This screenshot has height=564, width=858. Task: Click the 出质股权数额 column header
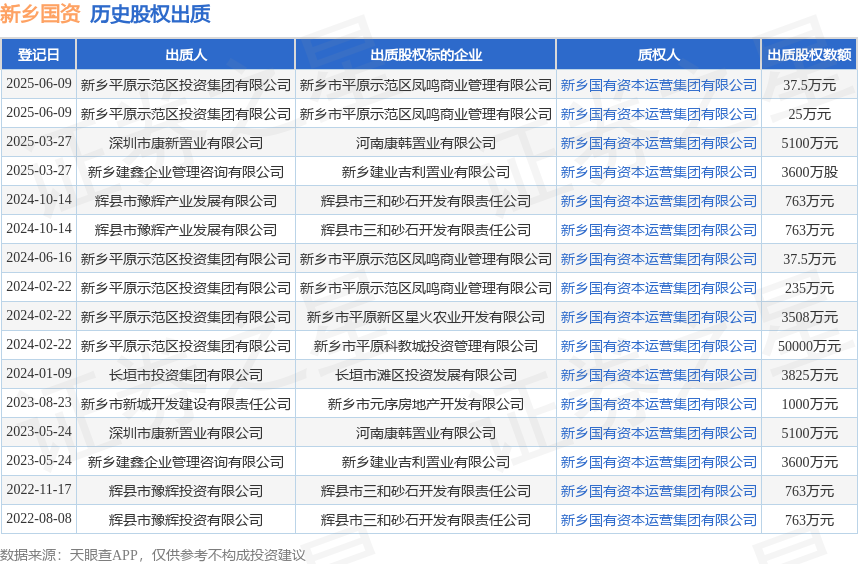[809, 55]
